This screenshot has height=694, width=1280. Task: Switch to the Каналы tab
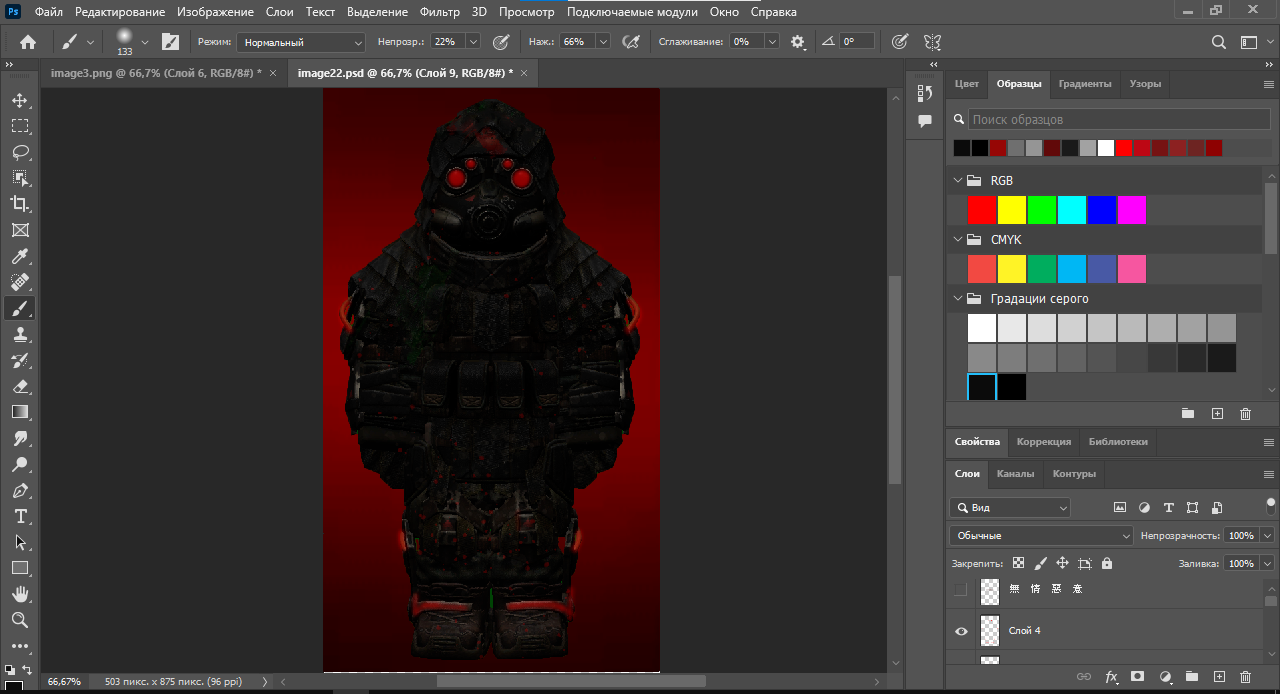click(x=1015, y=474)
